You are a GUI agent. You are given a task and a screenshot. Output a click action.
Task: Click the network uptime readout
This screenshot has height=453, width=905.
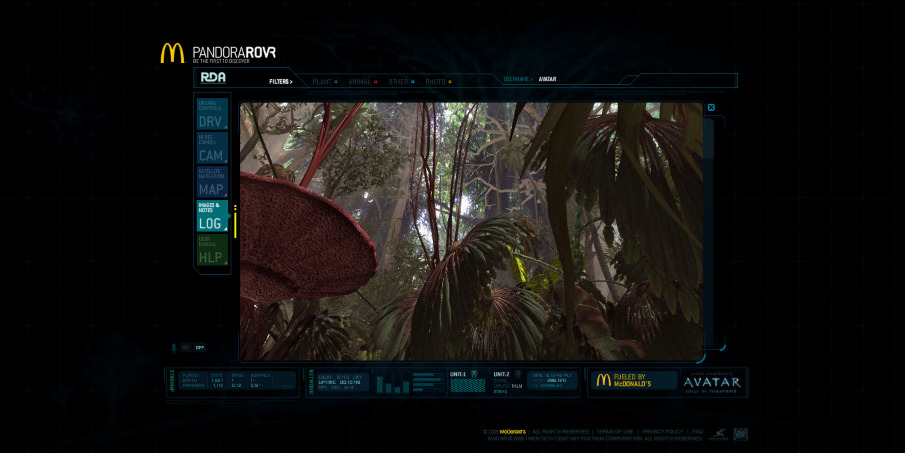(339, 382)
